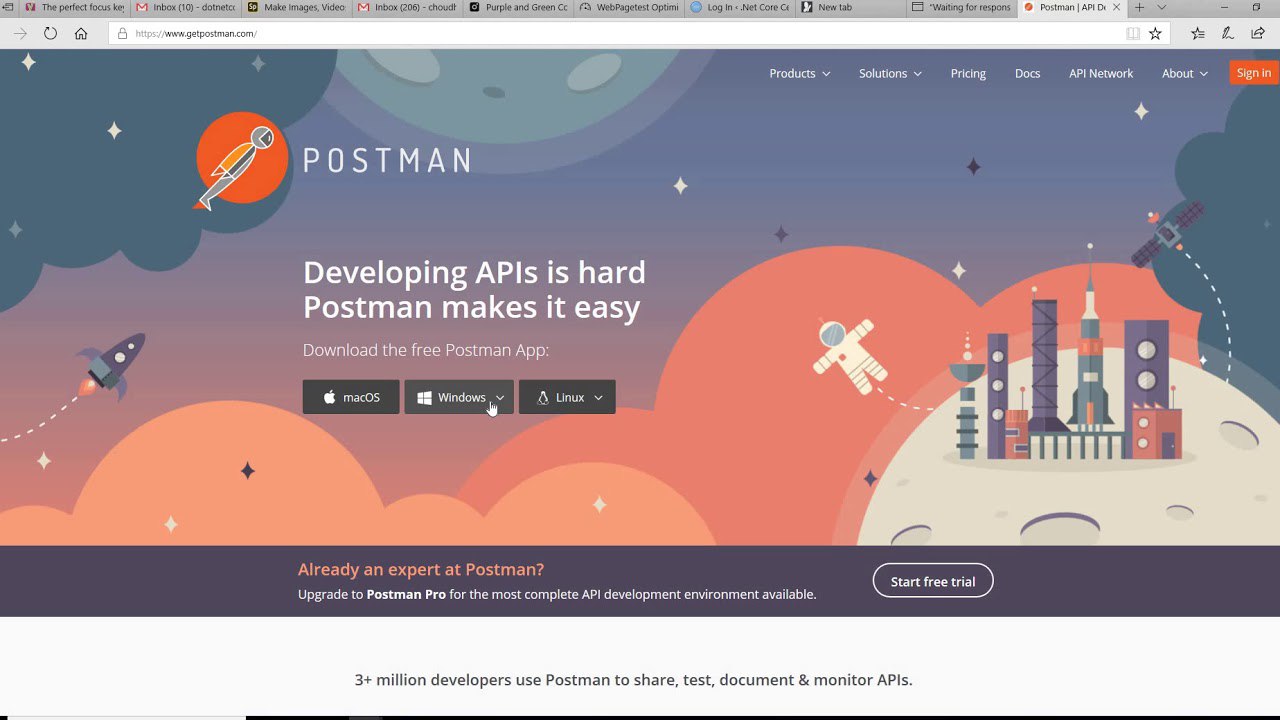
Task: Switch to 'The perfect focus key' tab
Action: [75, 7]
